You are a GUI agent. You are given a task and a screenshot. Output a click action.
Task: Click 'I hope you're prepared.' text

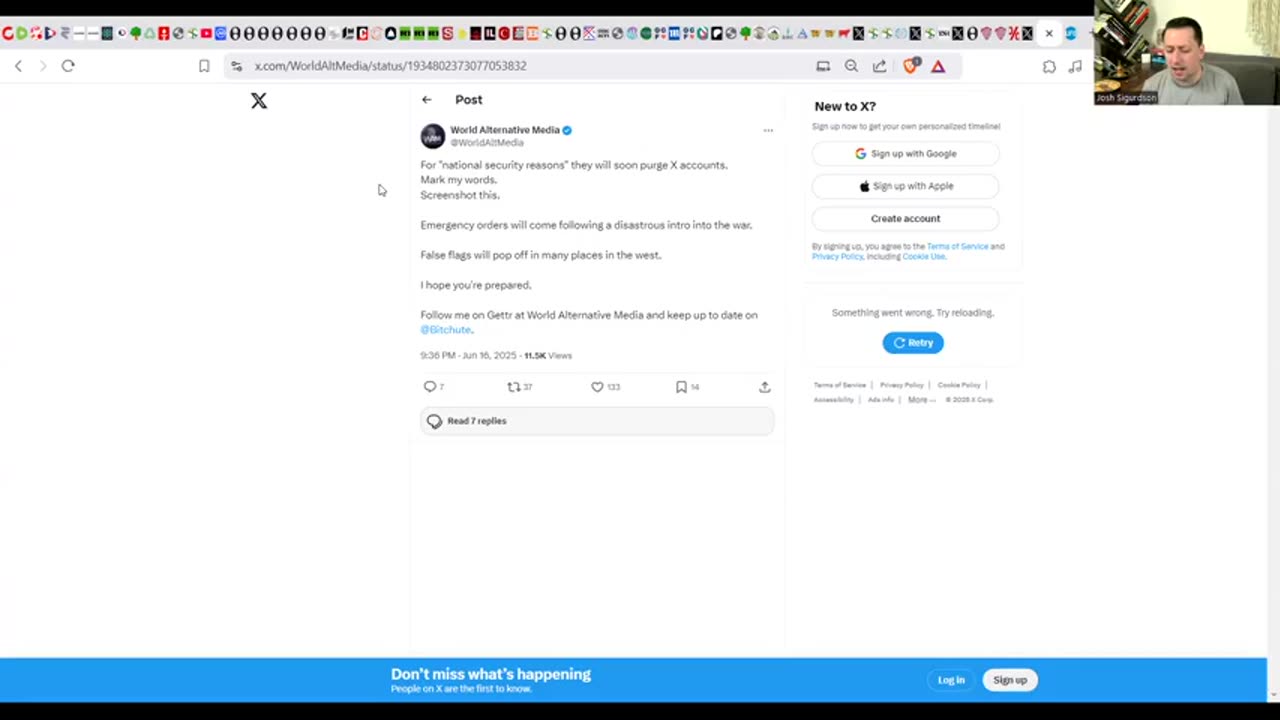point(476,285)
